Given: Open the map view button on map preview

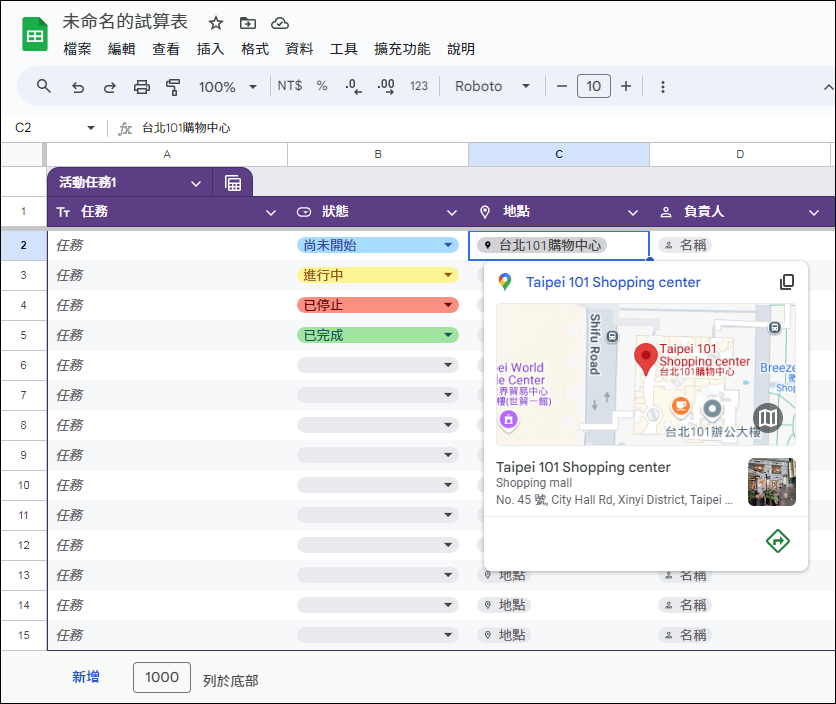Looking at the screenshot, I should [768, 418].
